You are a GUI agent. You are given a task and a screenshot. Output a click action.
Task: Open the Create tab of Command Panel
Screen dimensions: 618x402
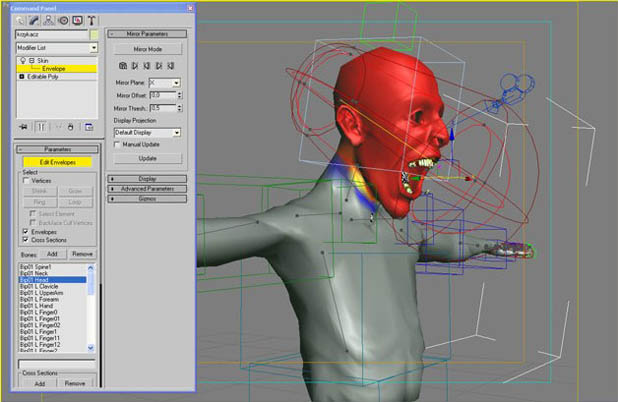[20, 20]
